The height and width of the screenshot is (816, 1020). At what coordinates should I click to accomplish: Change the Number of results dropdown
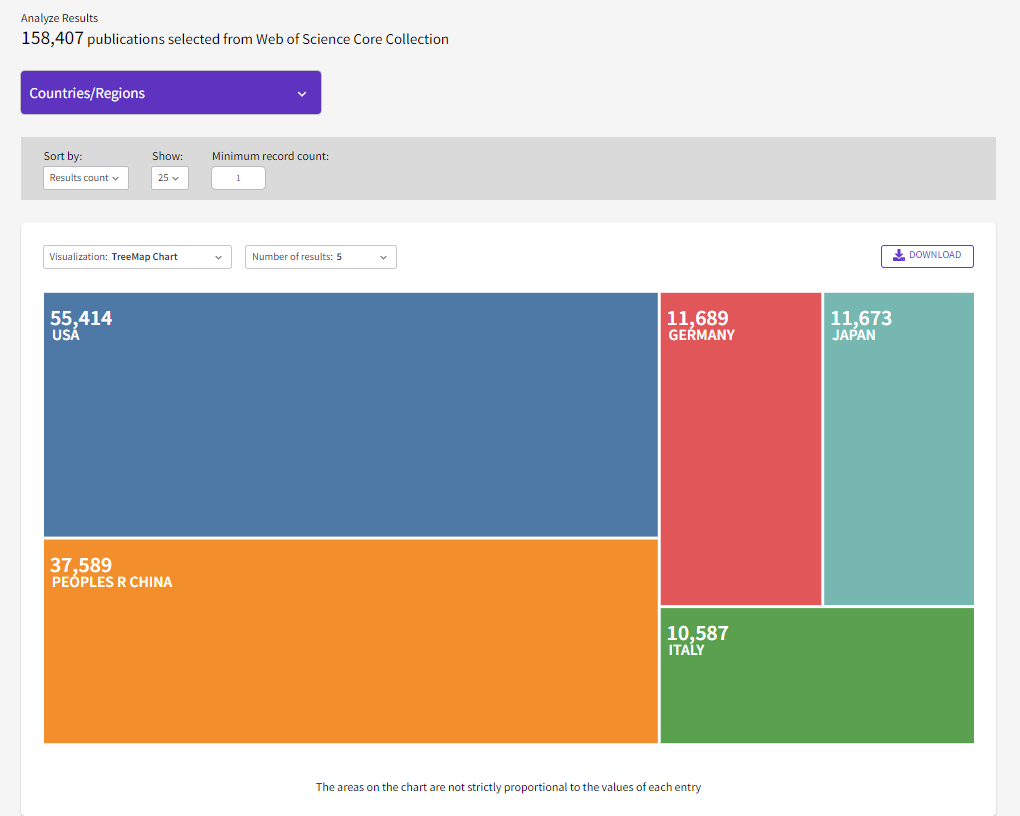point(320,257)
